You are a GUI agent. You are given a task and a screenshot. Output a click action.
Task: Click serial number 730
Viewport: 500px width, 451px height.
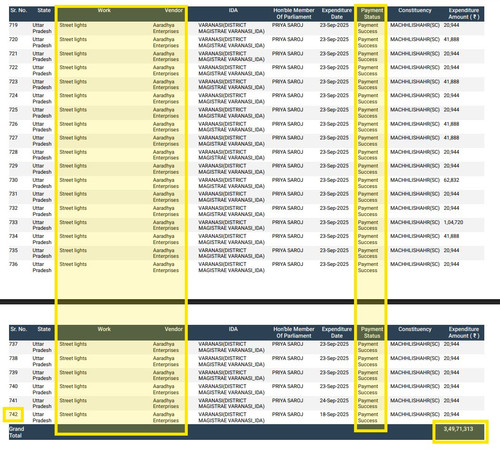14,180
